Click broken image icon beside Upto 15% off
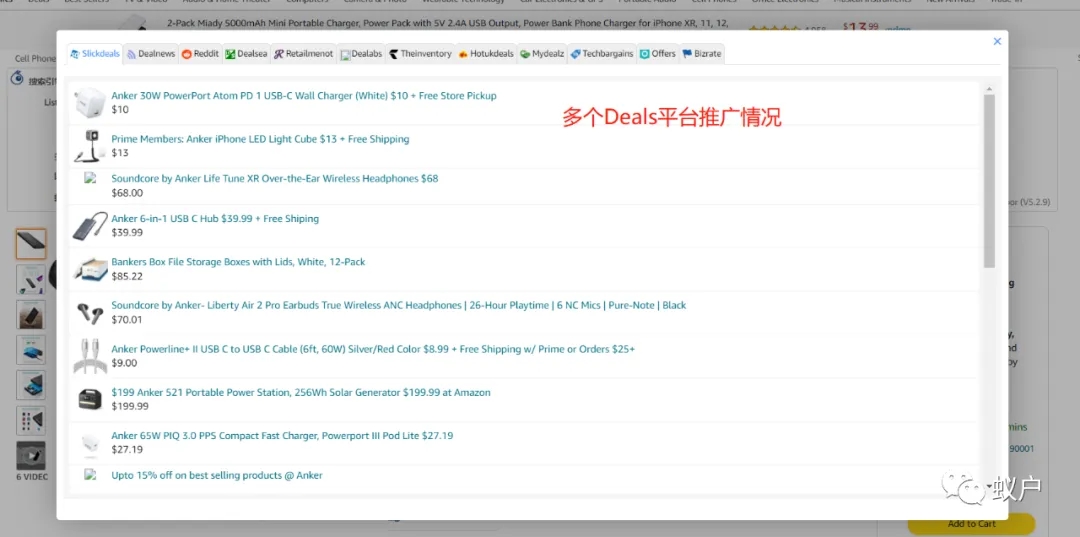 coord(90,474)
